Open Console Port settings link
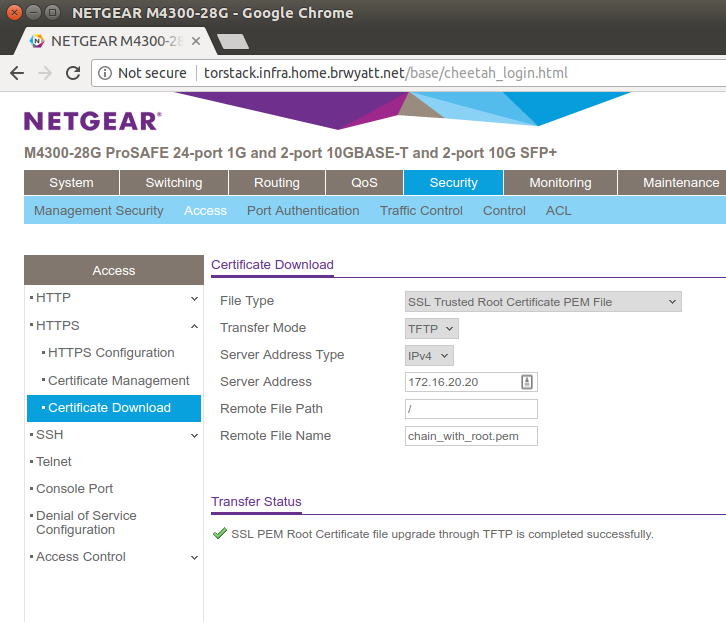 74,489
